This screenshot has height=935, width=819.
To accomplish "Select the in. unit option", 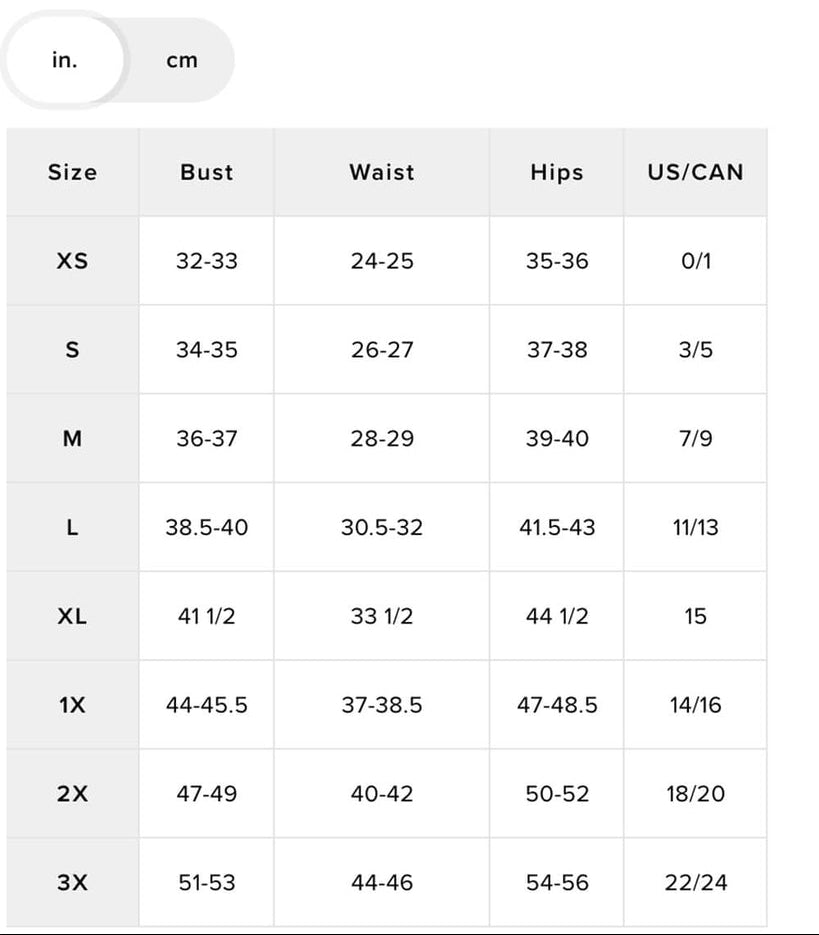I will pos(64,59).
